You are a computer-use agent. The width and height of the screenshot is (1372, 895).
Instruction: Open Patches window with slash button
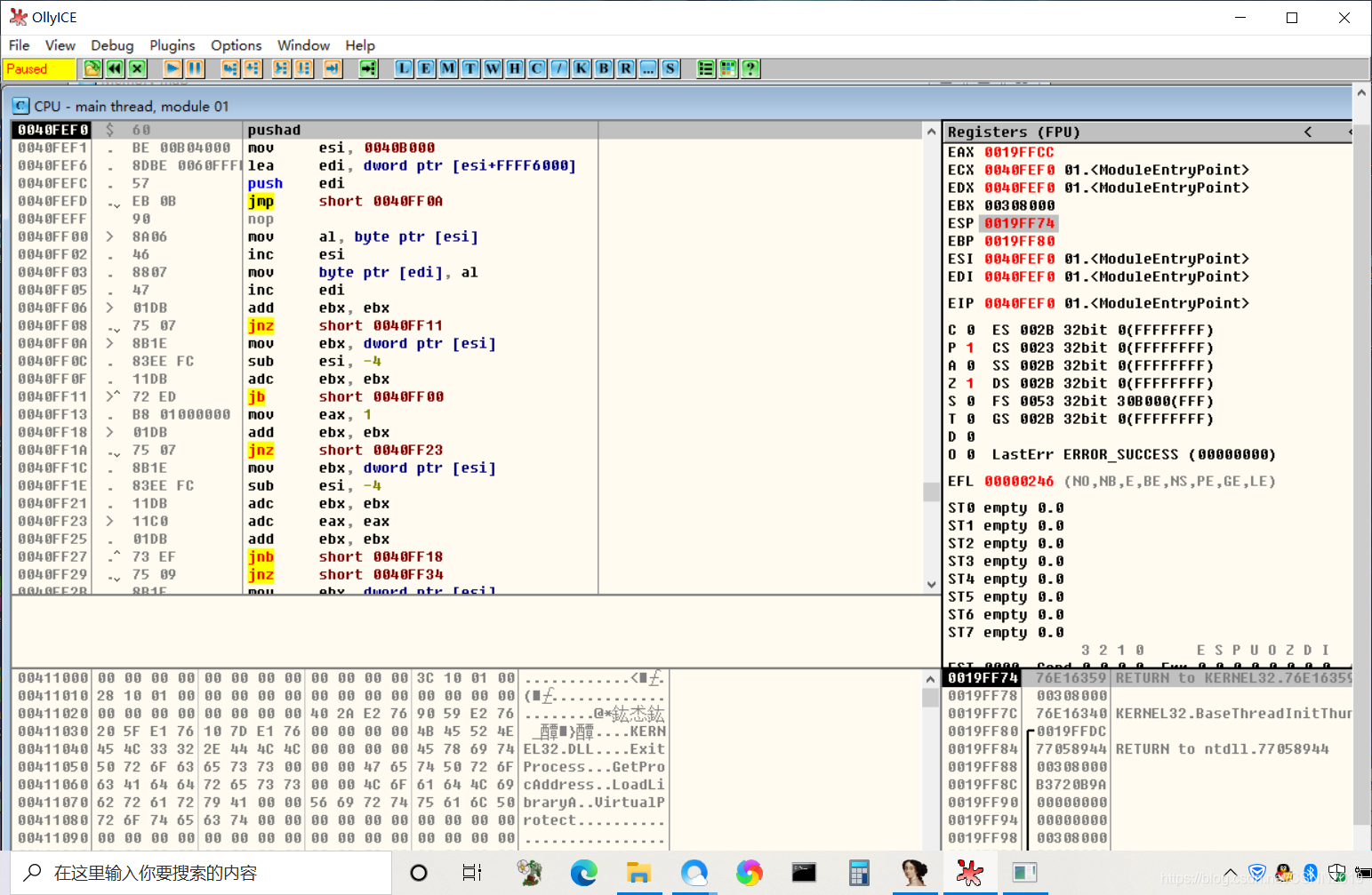[559, 68]
